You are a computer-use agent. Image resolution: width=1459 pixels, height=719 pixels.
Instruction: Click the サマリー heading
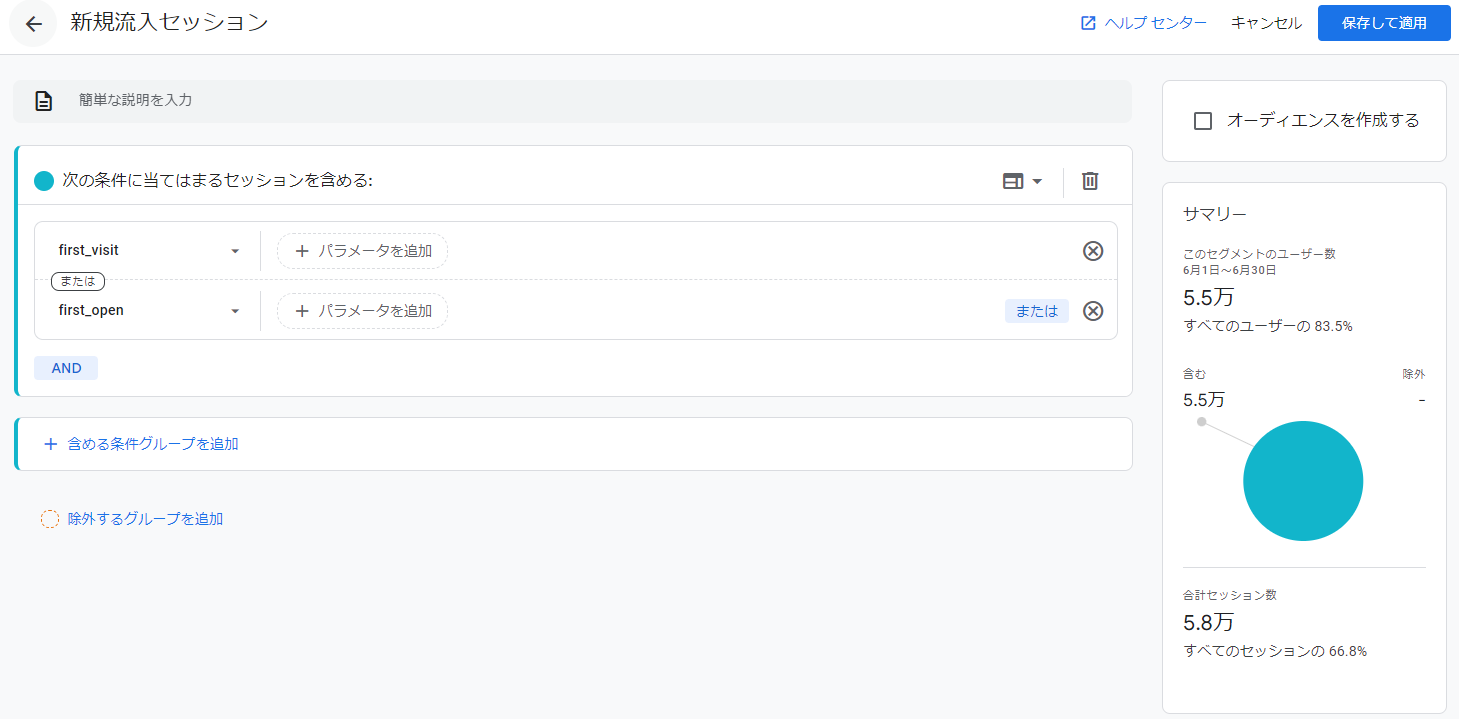(x=1214, y=214)
